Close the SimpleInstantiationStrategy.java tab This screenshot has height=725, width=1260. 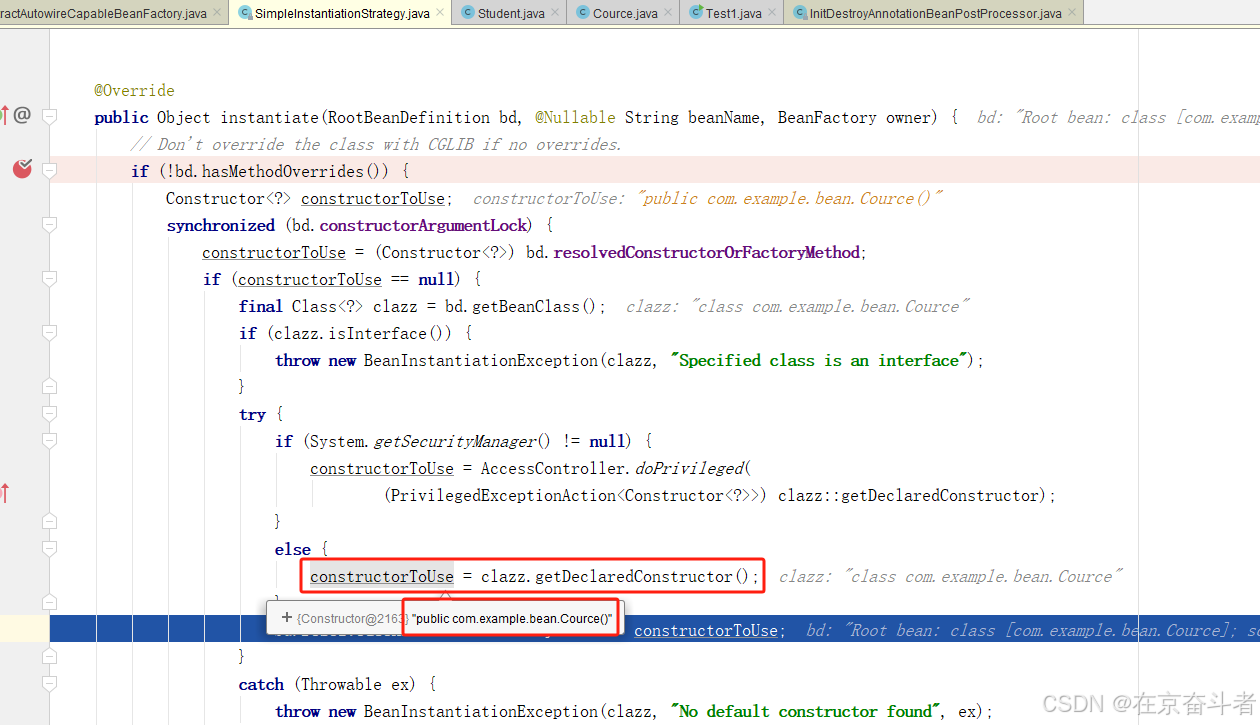pos(440,13)
